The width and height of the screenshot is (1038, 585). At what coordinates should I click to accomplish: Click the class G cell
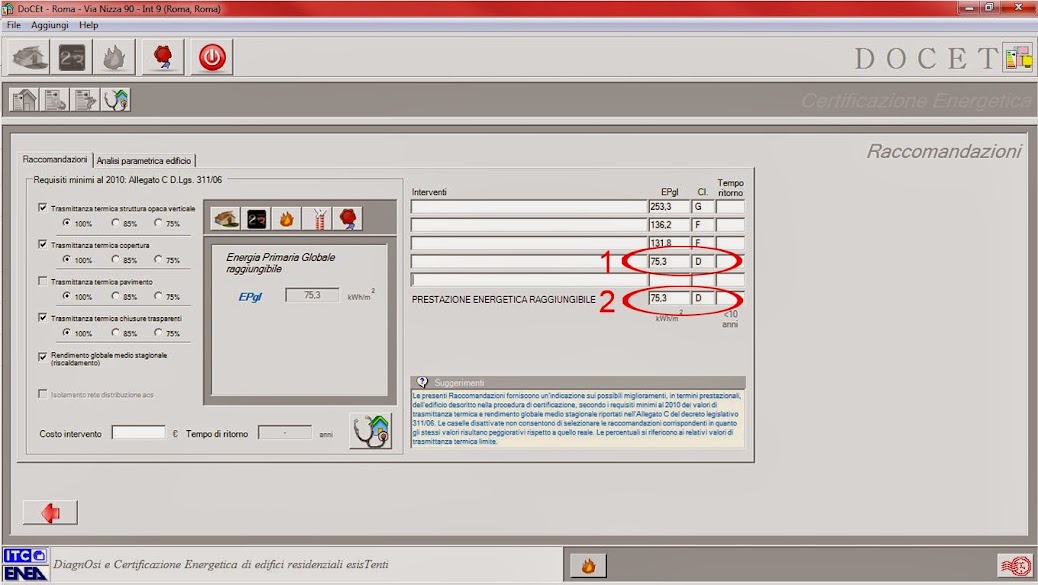pos(703,207)
